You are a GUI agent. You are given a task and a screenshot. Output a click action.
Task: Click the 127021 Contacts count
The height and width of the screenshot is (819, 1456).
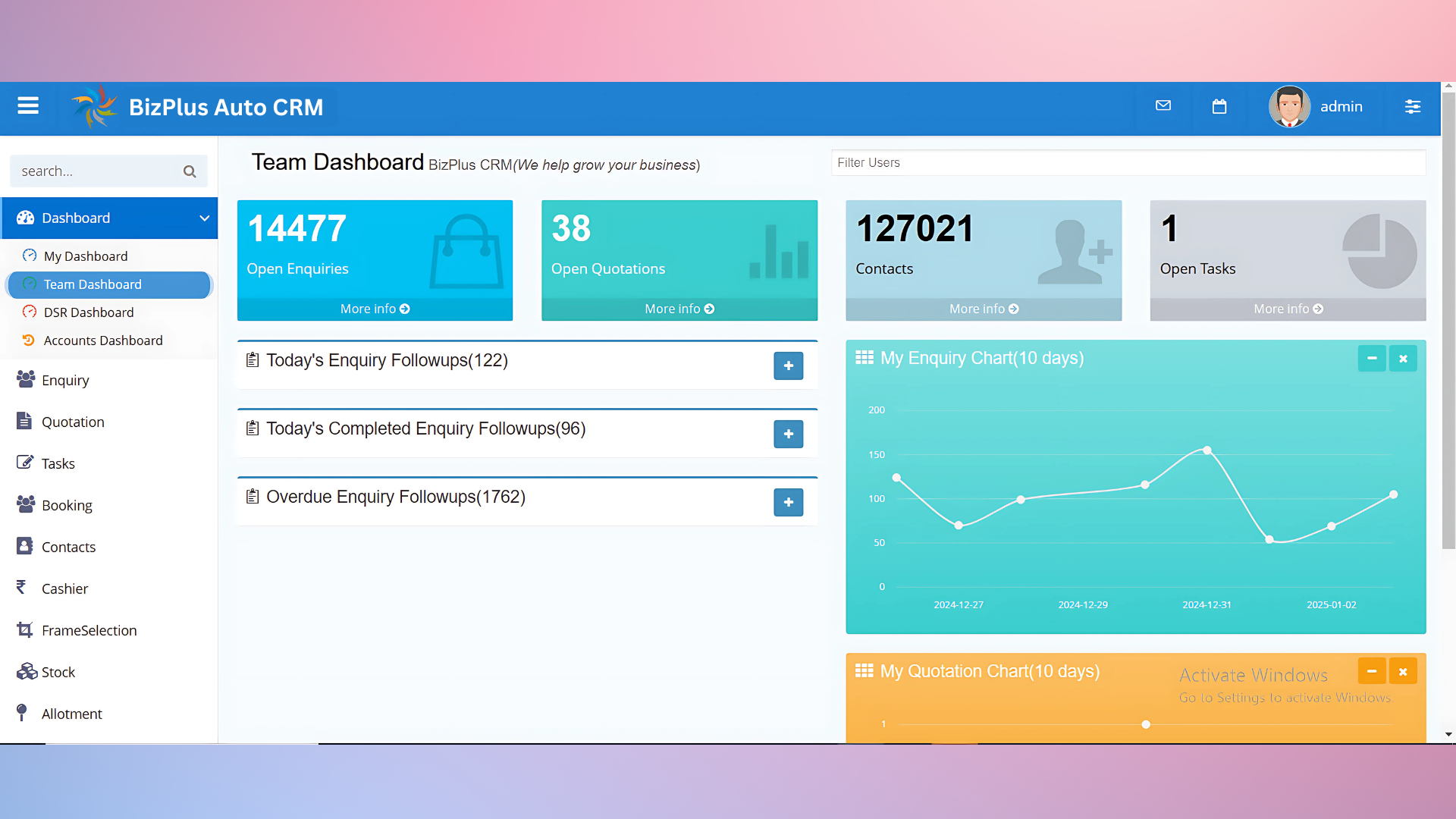tap(915, 228)
